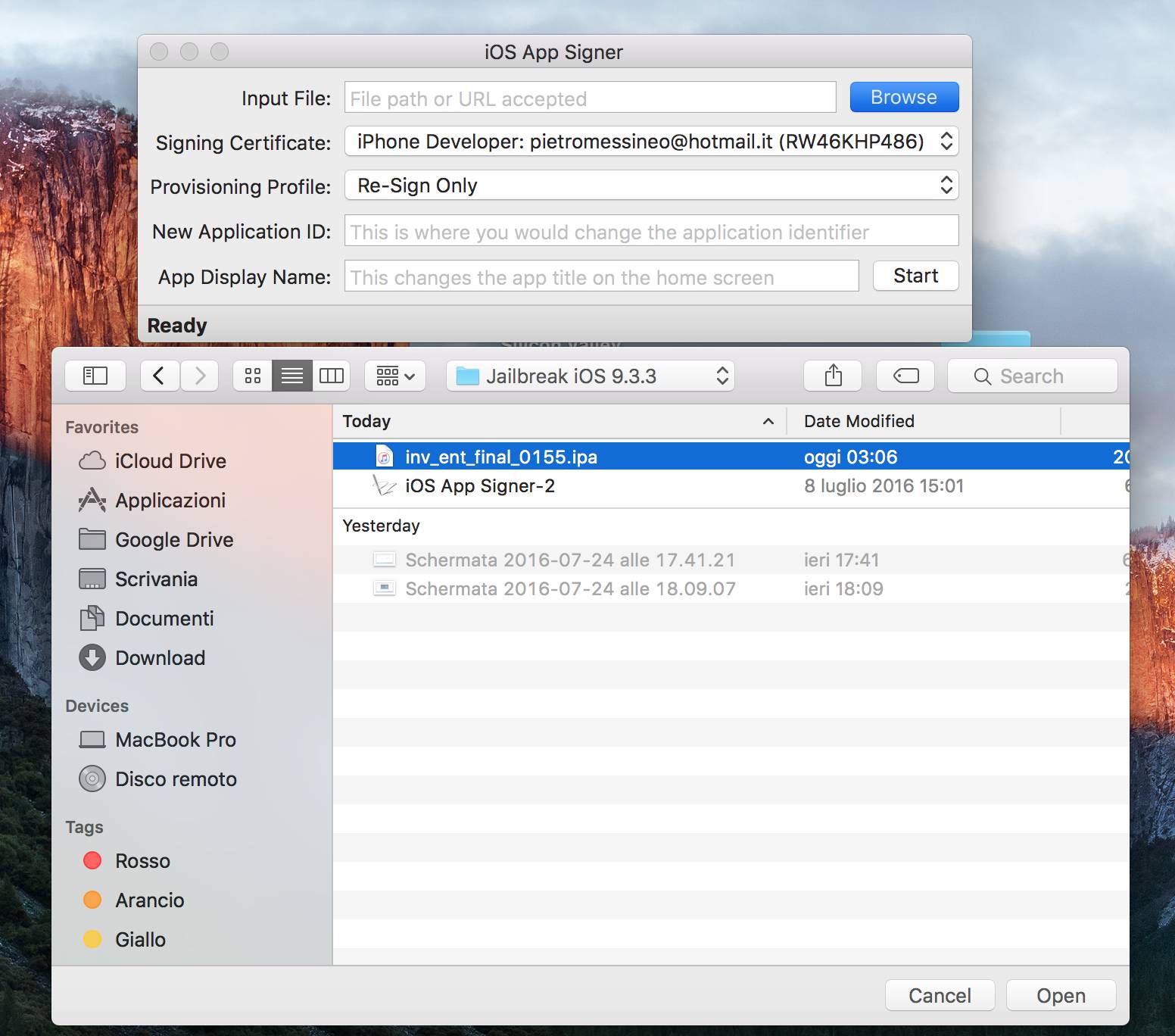1175x1036 pixels.
Task: Click 'oggi 03:06' date cell
Action: coord(850,457)
